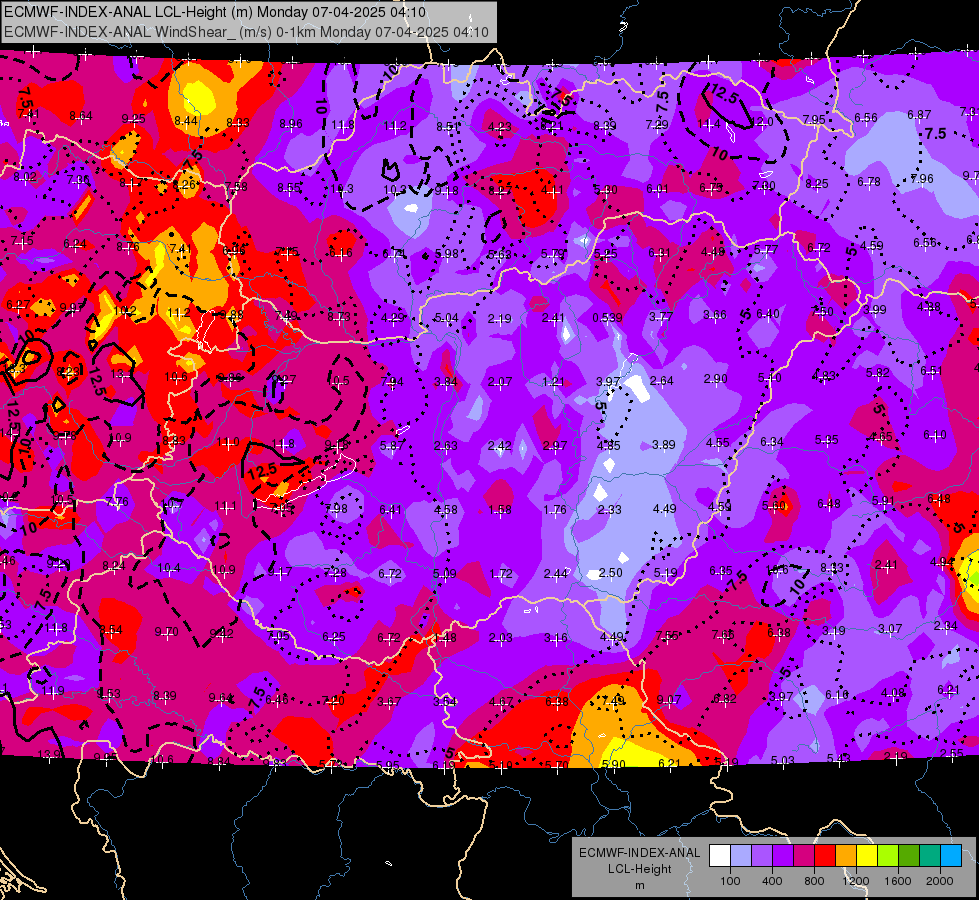Click the '1.76' grid value

pos(555,510)
